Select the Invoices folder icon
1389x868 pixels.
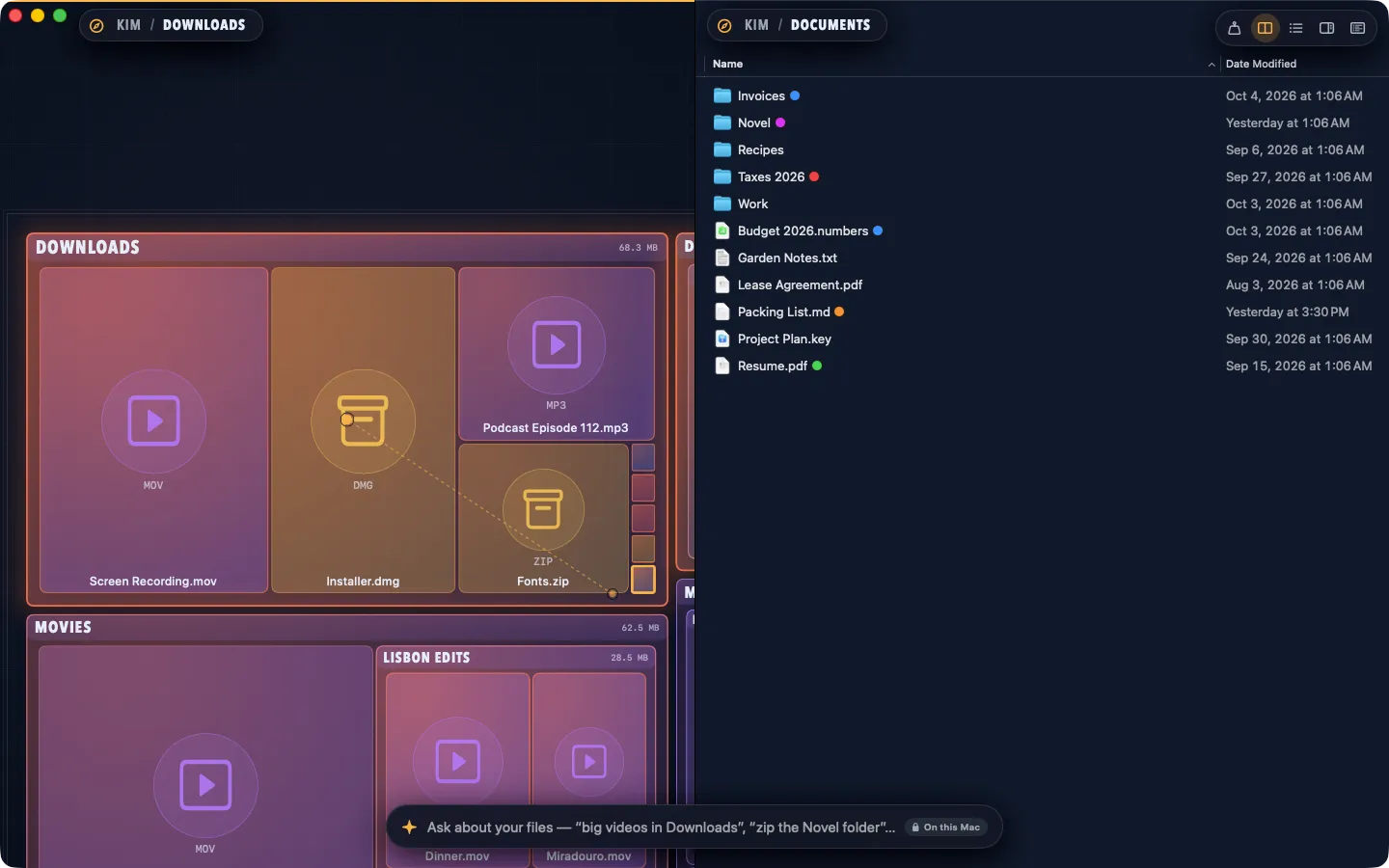722,95
